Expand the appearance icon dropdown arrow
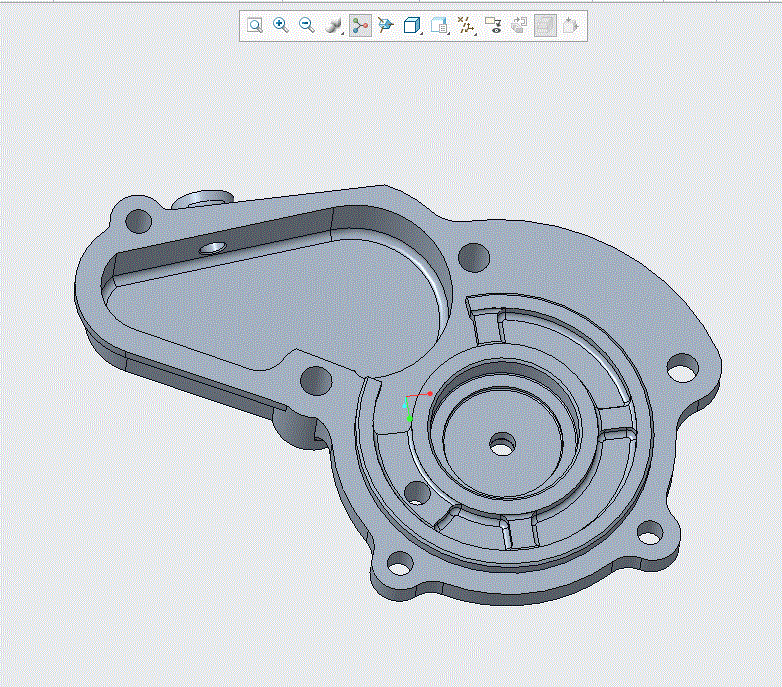782x687 pixels. pyautogui.click(x=343, y=33)
